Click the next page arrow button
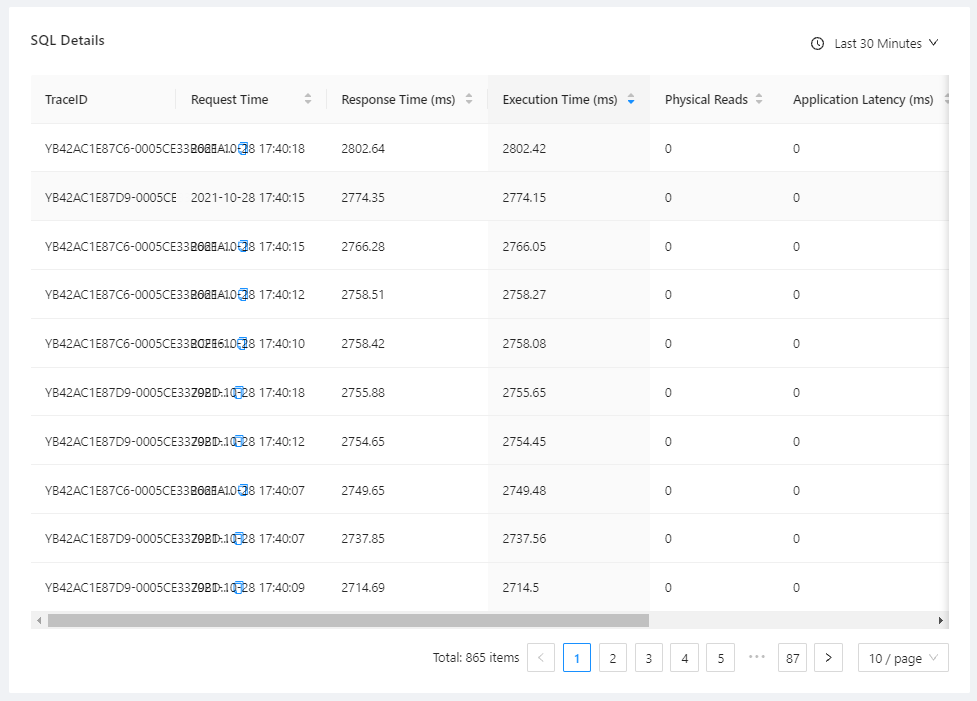977x701 pixels. tap(828, 658)
